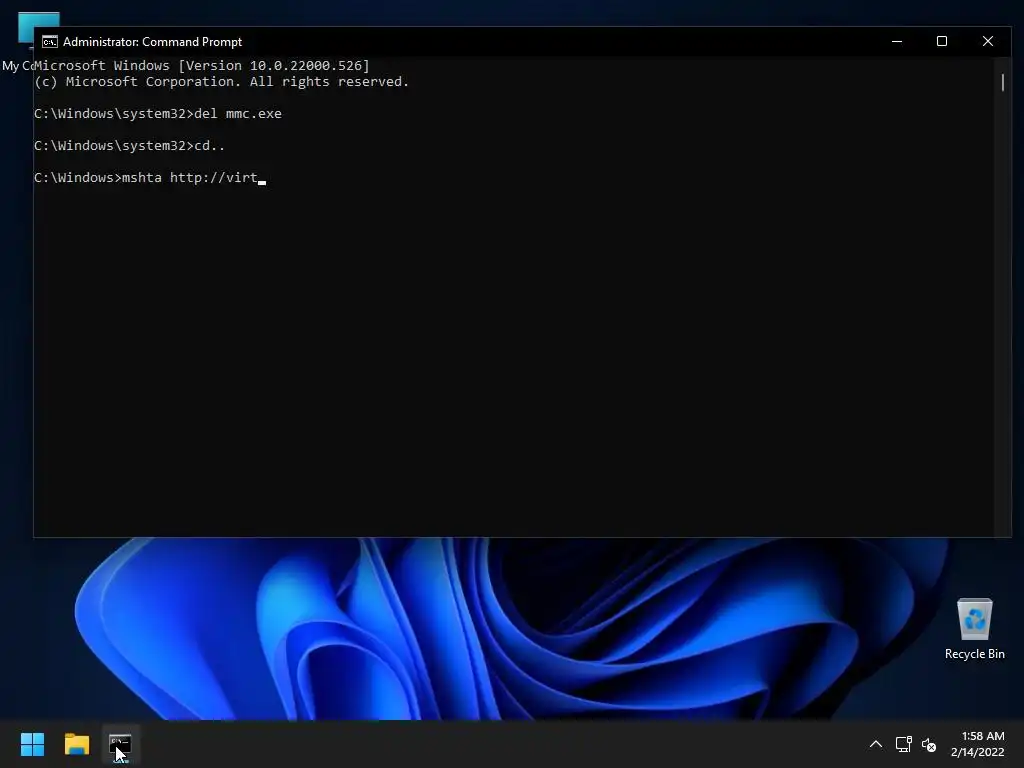Click the 'cd..' command line
Screen dimensions: 1024x768
[129, 146]
